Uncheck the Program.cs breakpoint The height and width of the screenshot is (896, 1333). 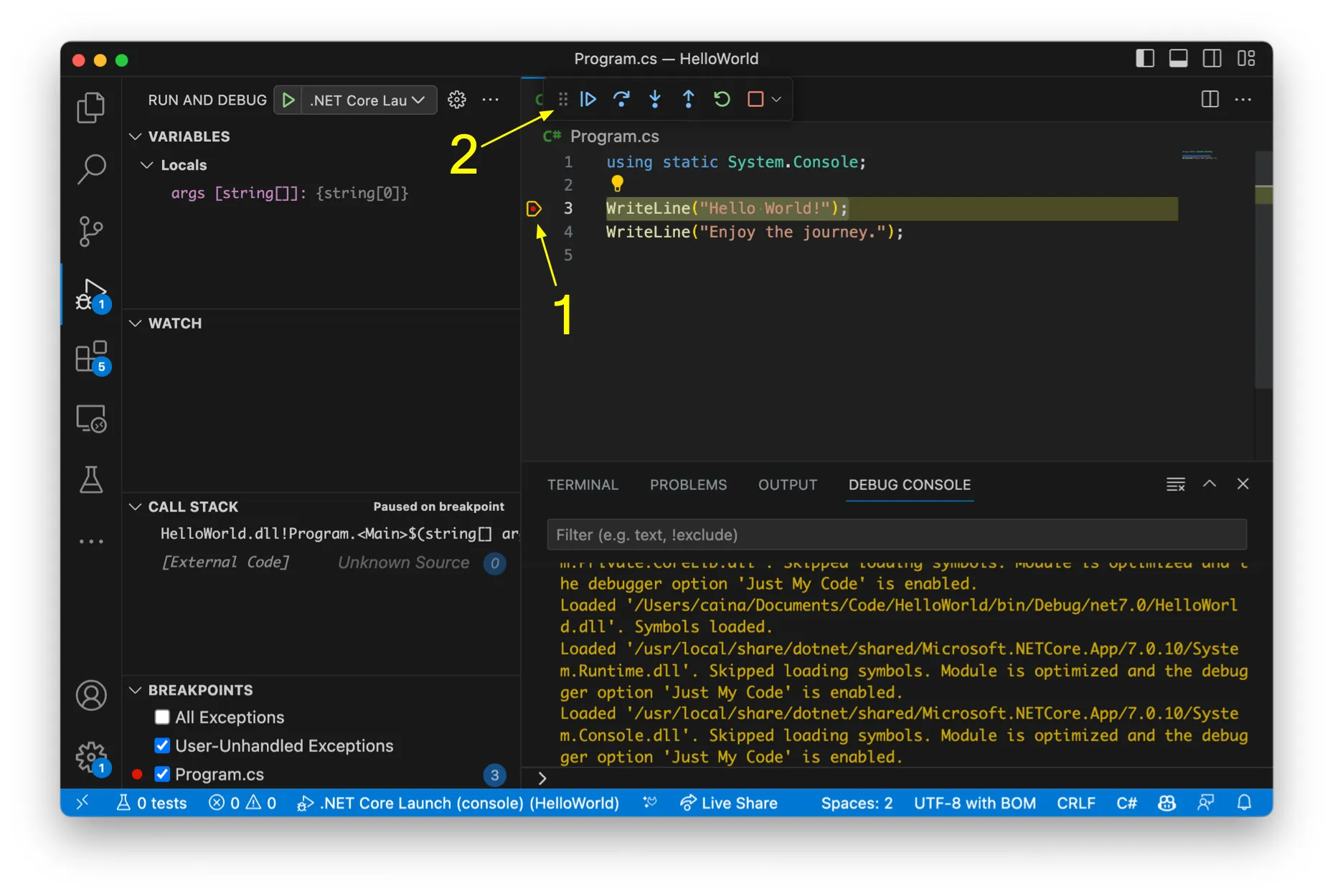(162, 775)
